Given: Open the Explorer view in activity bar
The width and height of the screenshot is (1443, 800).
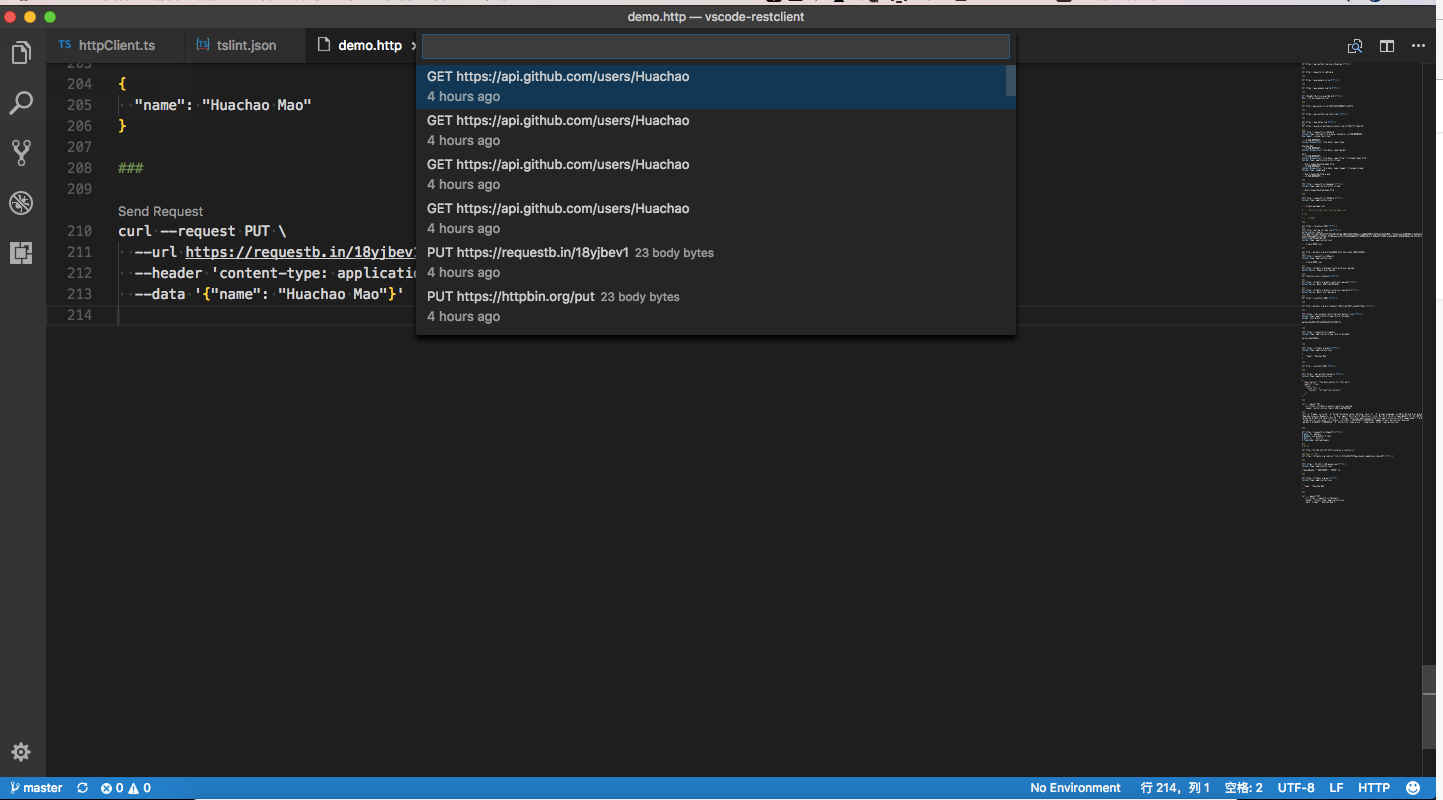Looking at the screenshot, I should point(21,53).
